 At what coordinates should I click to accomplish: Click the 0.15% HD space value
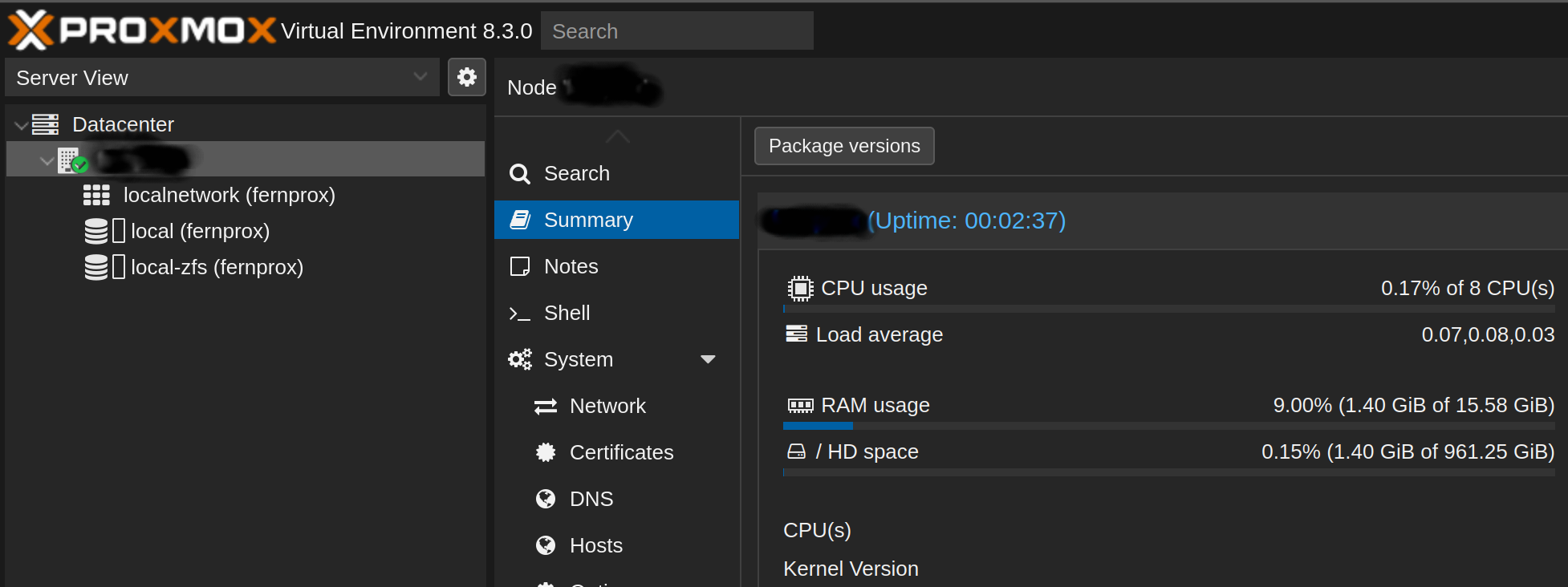pyautogui.click(x=1408, y=451)
